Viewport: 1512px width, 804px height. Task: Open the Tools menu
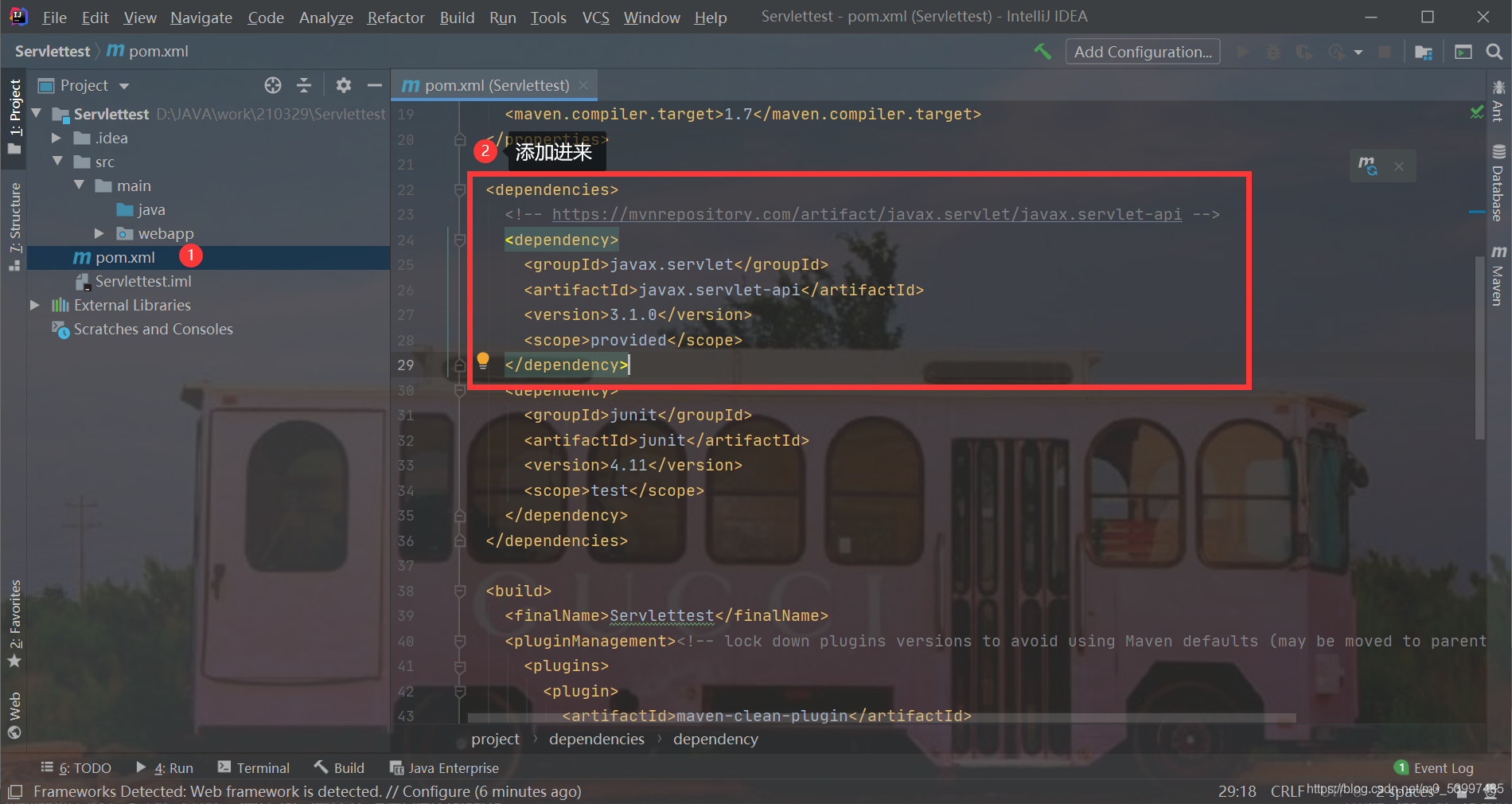point(548,18)
